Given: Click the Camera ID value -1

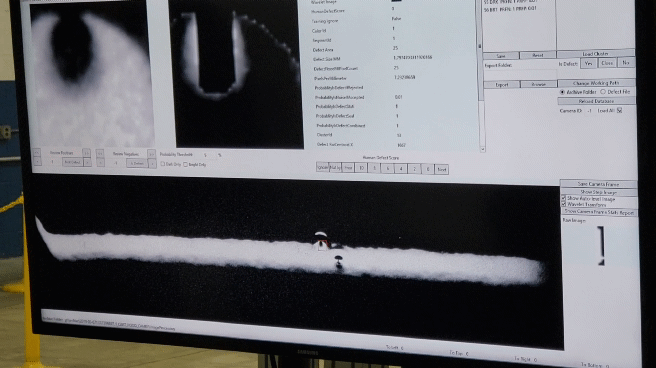Looking at the screenshot, I should click(589, 111).
